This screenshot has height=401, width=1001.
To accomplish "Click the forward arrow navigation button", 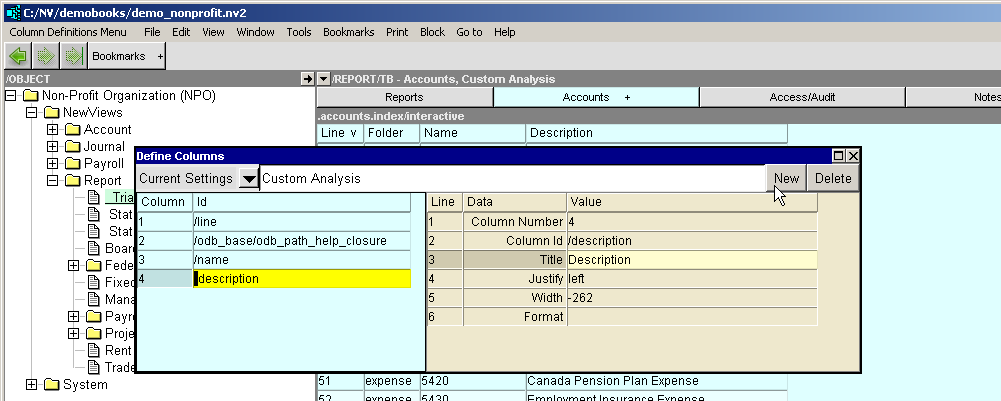I will [x=46, y=56].
